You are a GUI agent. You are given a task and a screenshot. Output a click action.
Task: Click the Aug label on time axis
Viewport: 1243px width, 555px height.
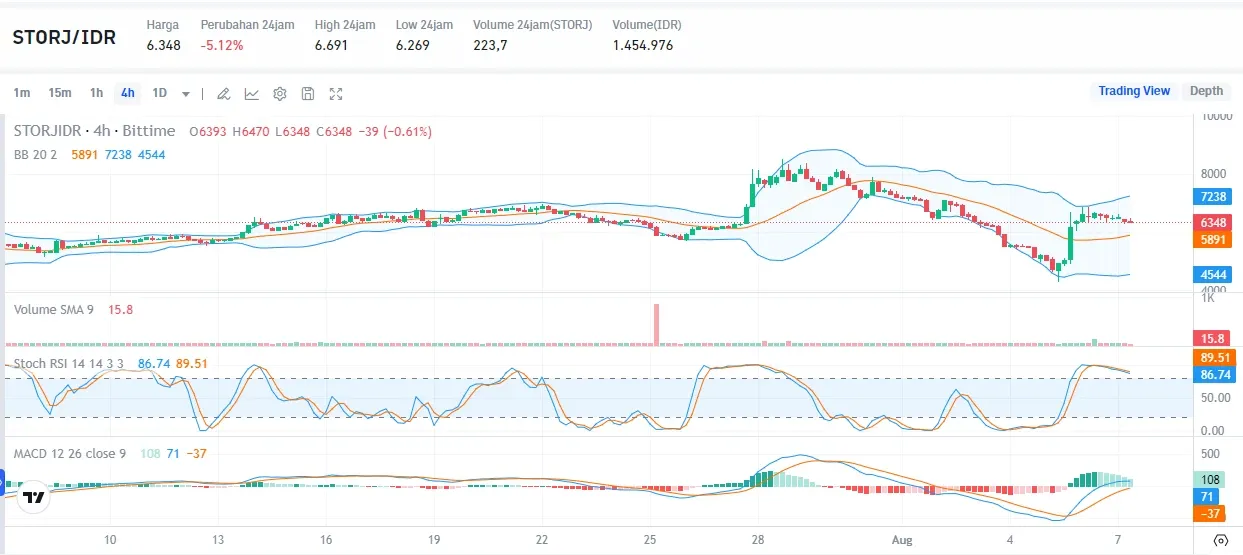click(x=902, y=540)
